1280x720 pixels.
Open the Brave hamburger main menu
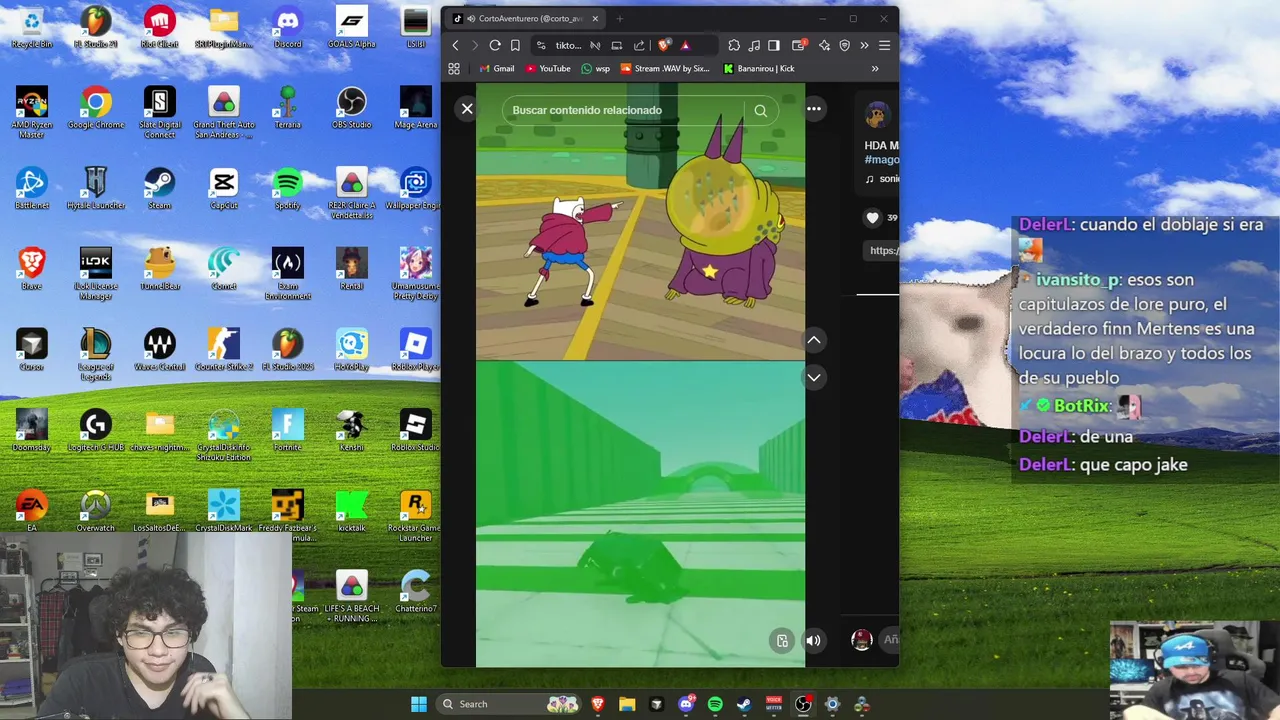884,45
